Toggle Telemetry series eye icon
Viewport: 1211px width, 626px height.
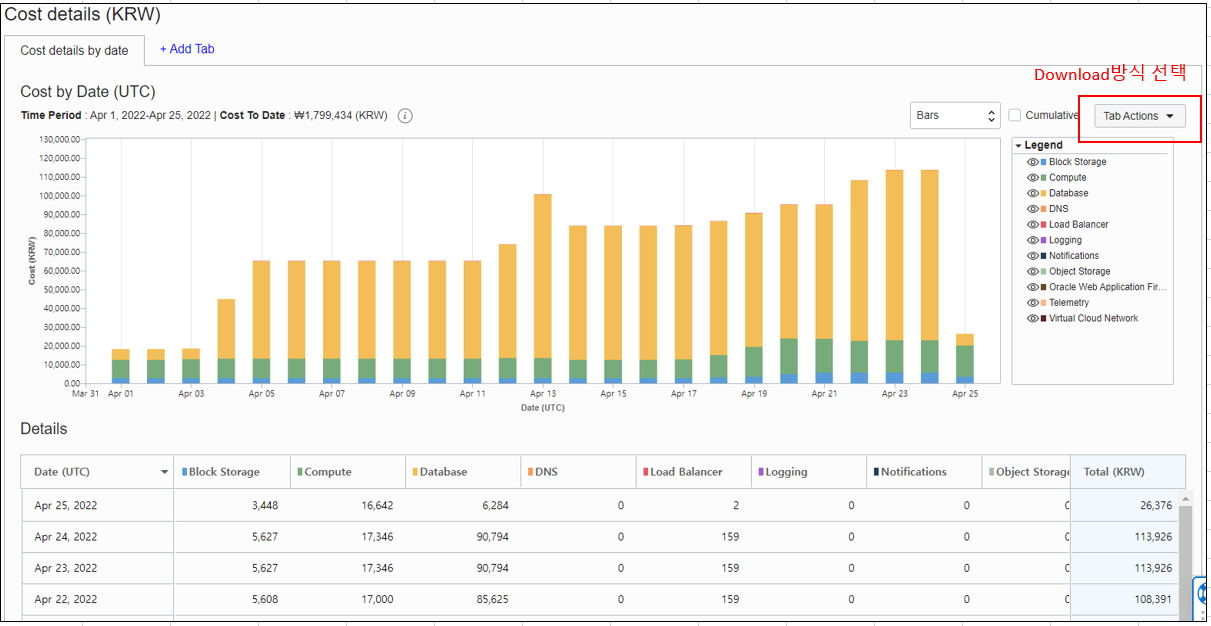[1033, 303]
